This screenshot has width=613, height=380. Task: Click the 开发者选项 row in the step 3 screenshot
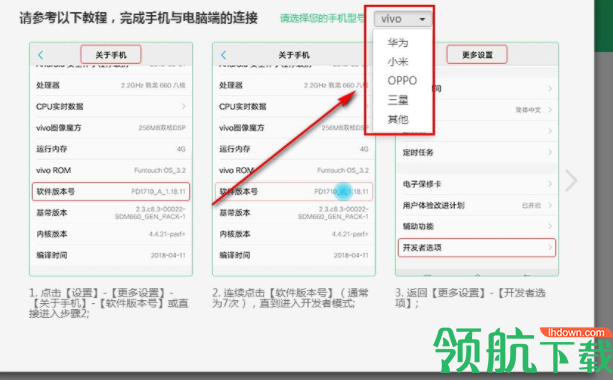(477, 247)
